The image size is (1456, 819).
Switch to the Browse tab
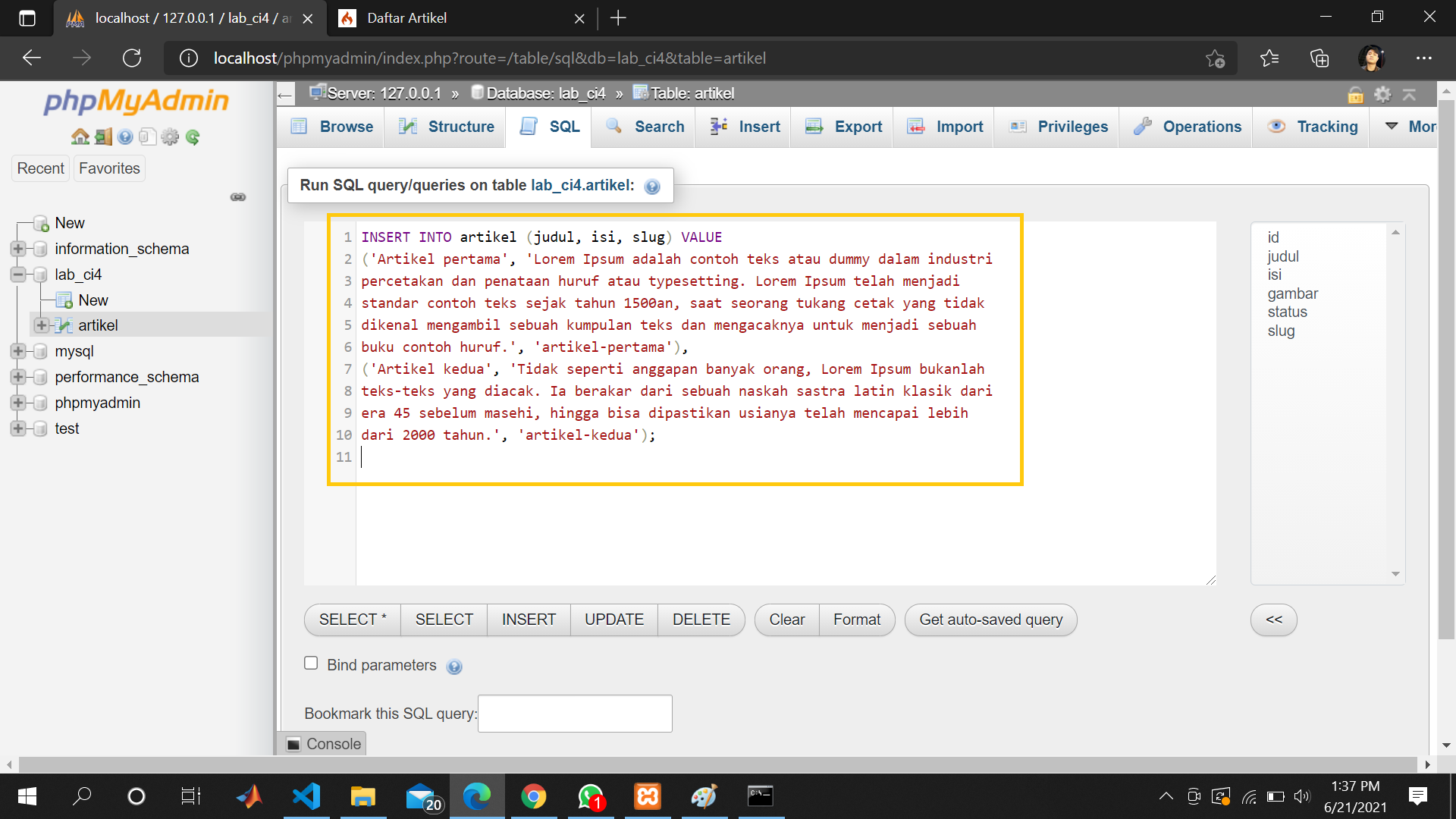(345, 127)
